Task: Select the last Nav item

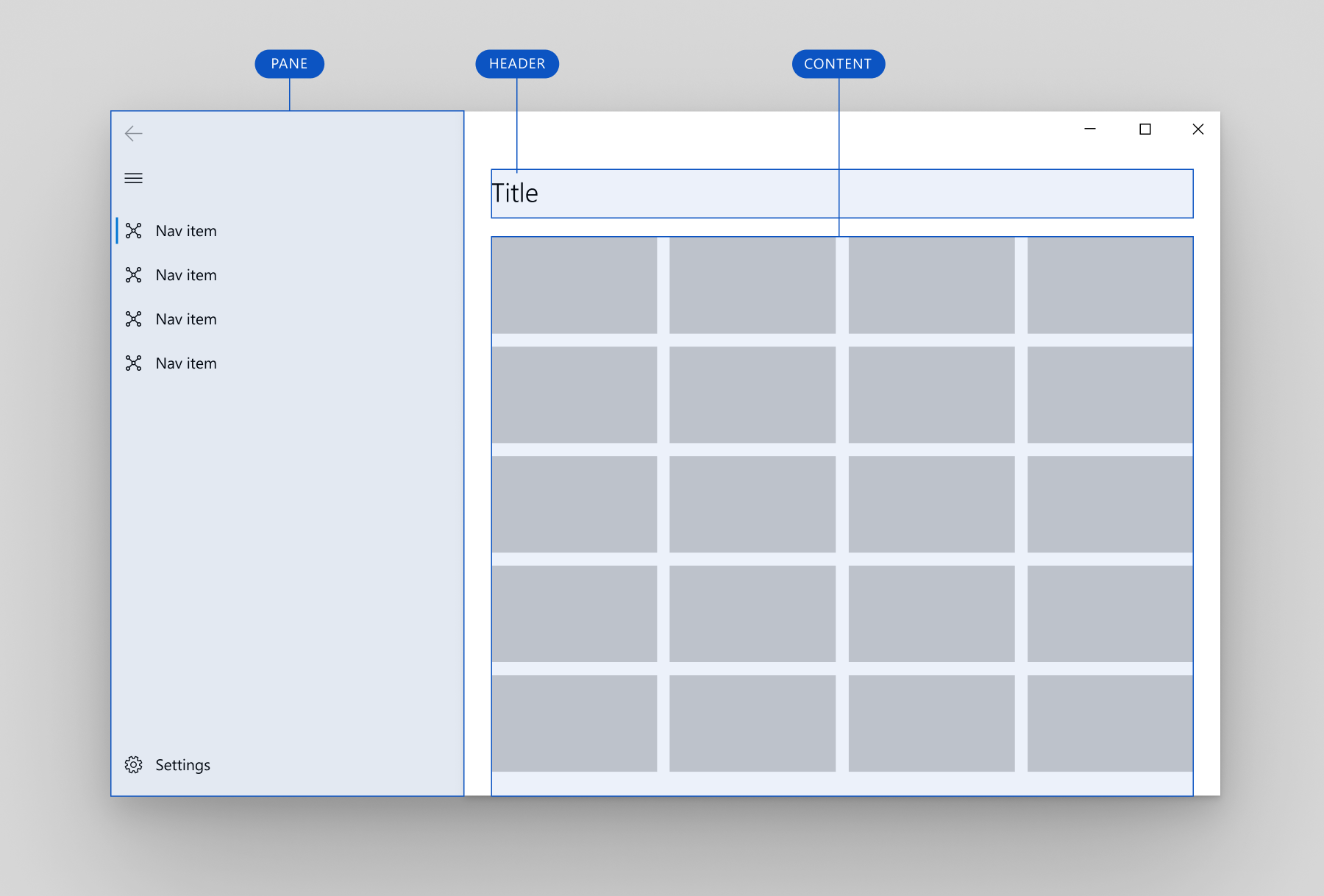Action: [185, 363]
